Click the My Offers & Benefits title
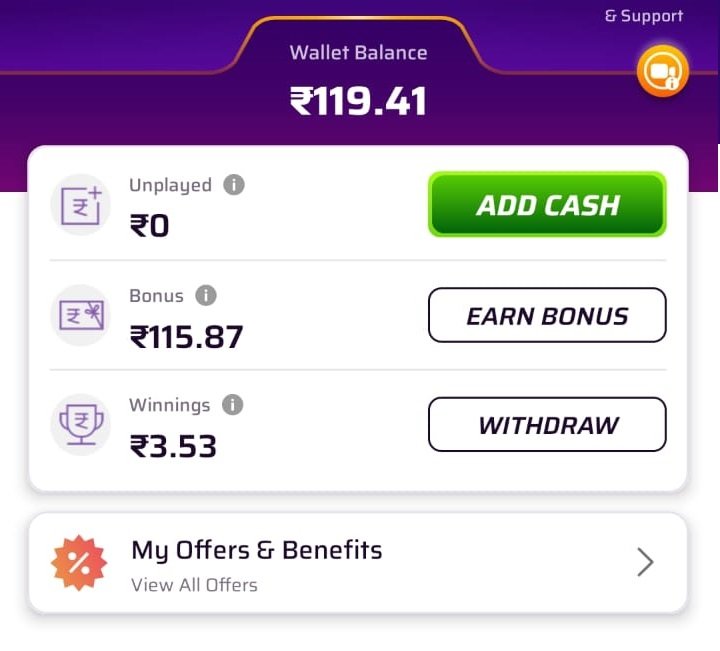Viewport: 720px width, 651px height. coord(257,550)
